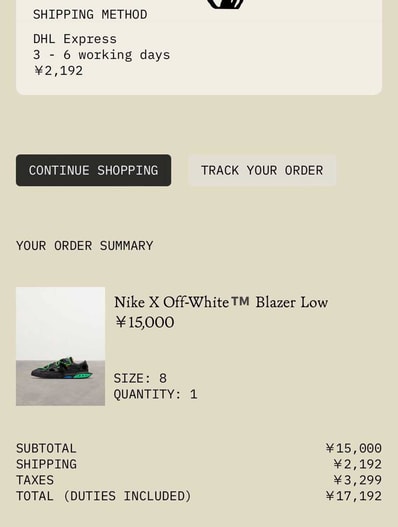Open Track Your Order
Screen dimensions: 398x527
[x=262, y=170]
